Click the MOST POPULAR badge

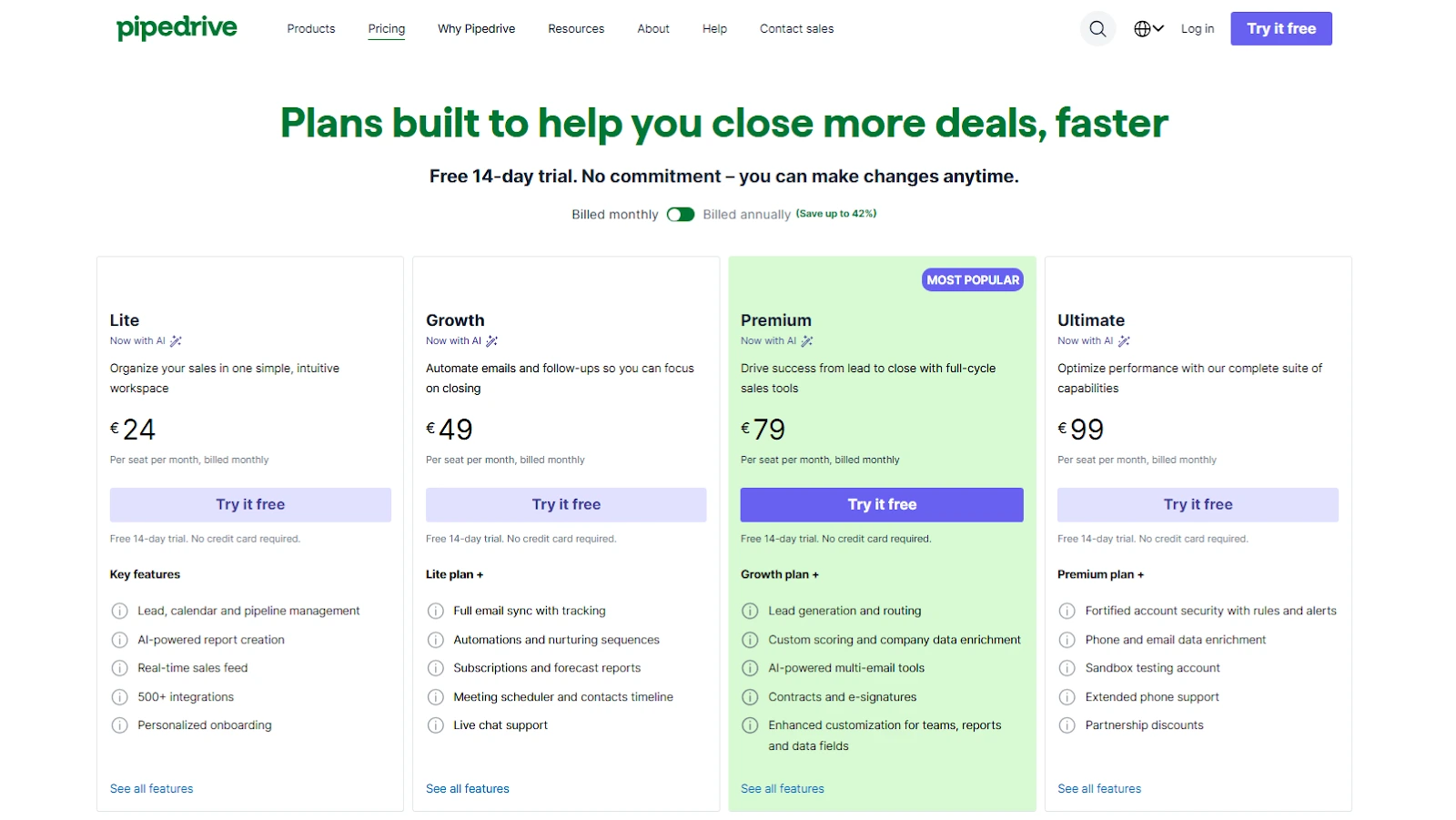tap(973, 280)
